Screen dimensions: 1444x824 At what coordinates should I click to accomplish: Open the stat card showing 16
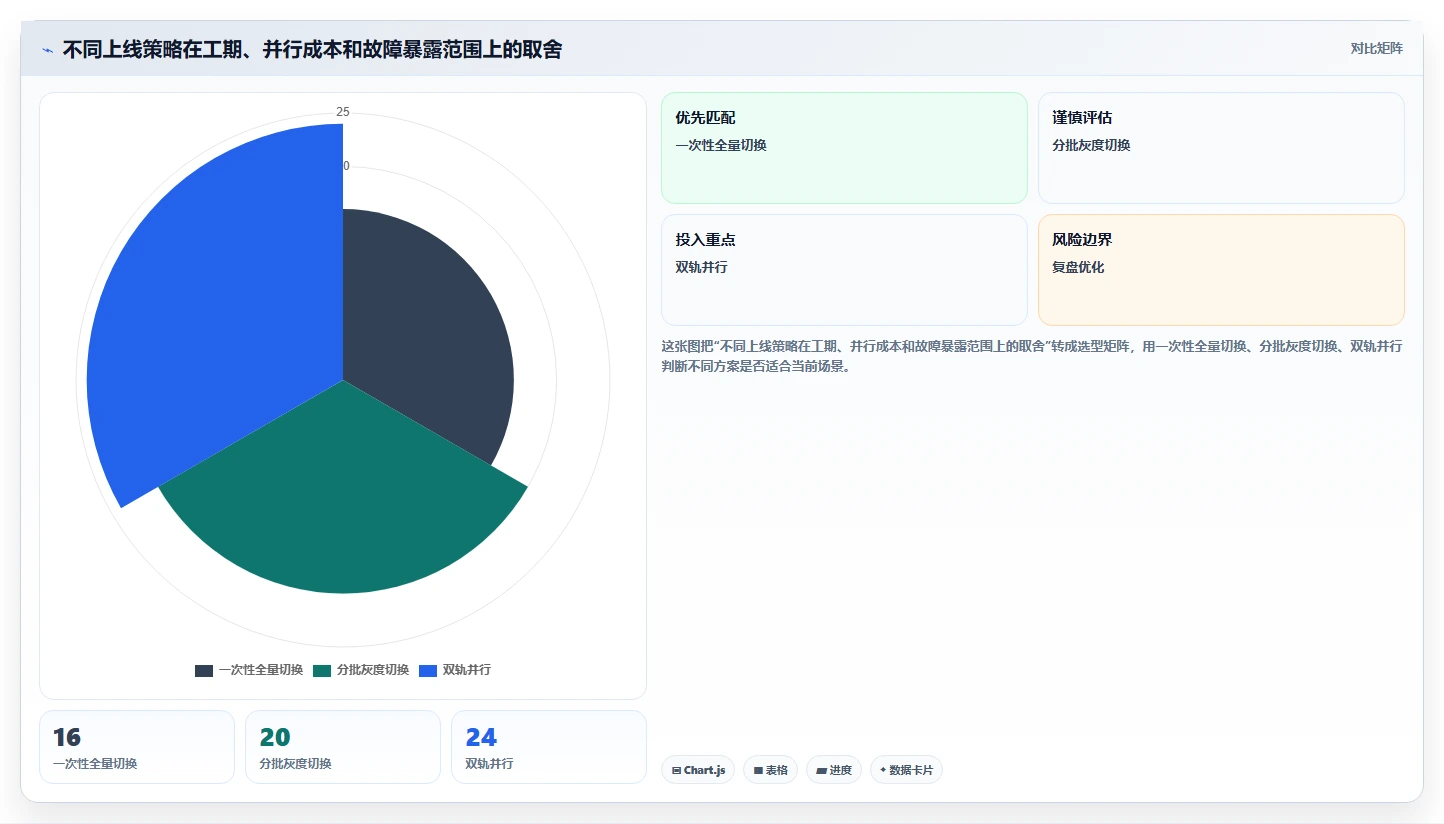point(137,747)
